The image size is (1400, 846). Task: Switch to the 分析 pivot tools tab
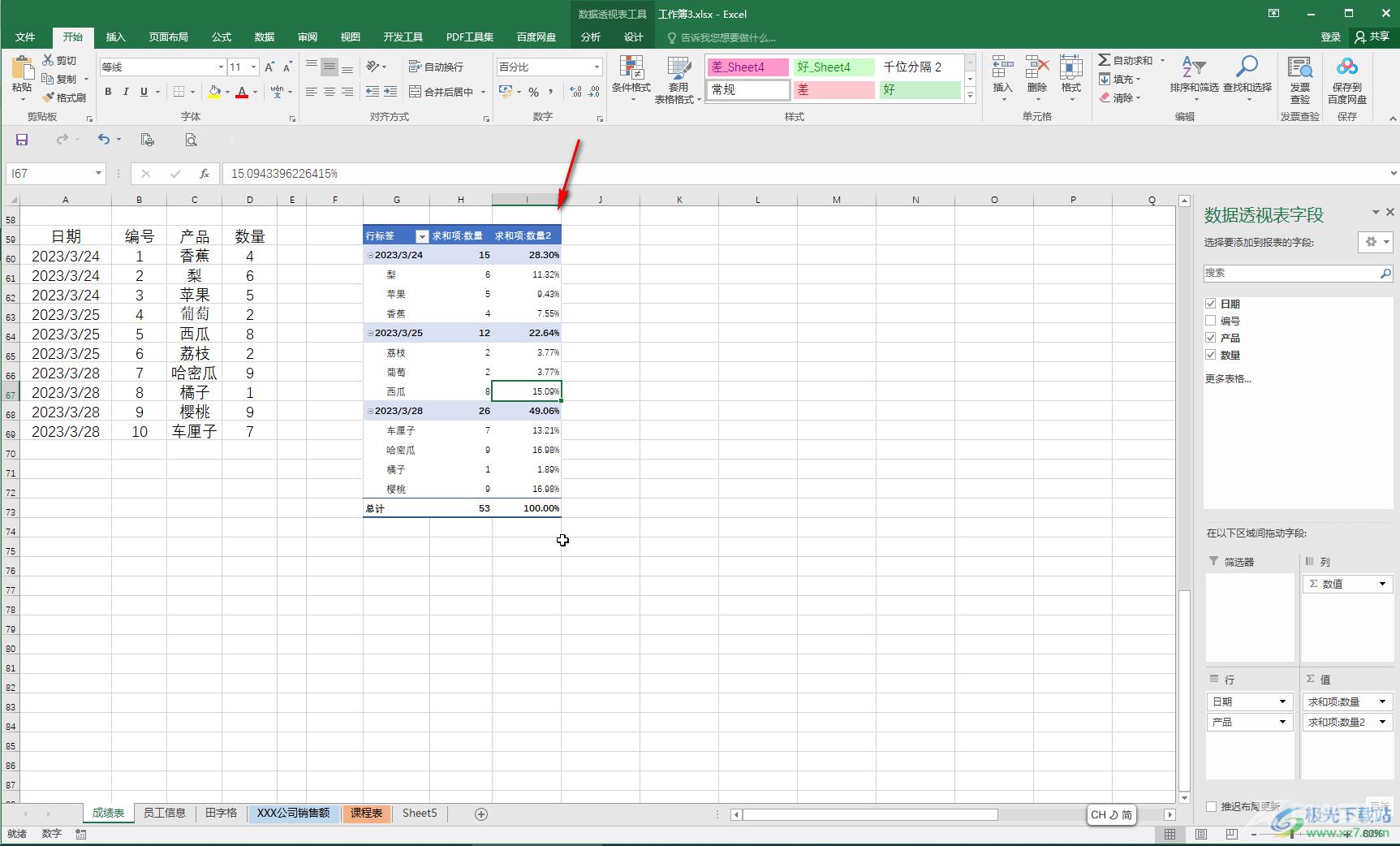pos(591,37)
